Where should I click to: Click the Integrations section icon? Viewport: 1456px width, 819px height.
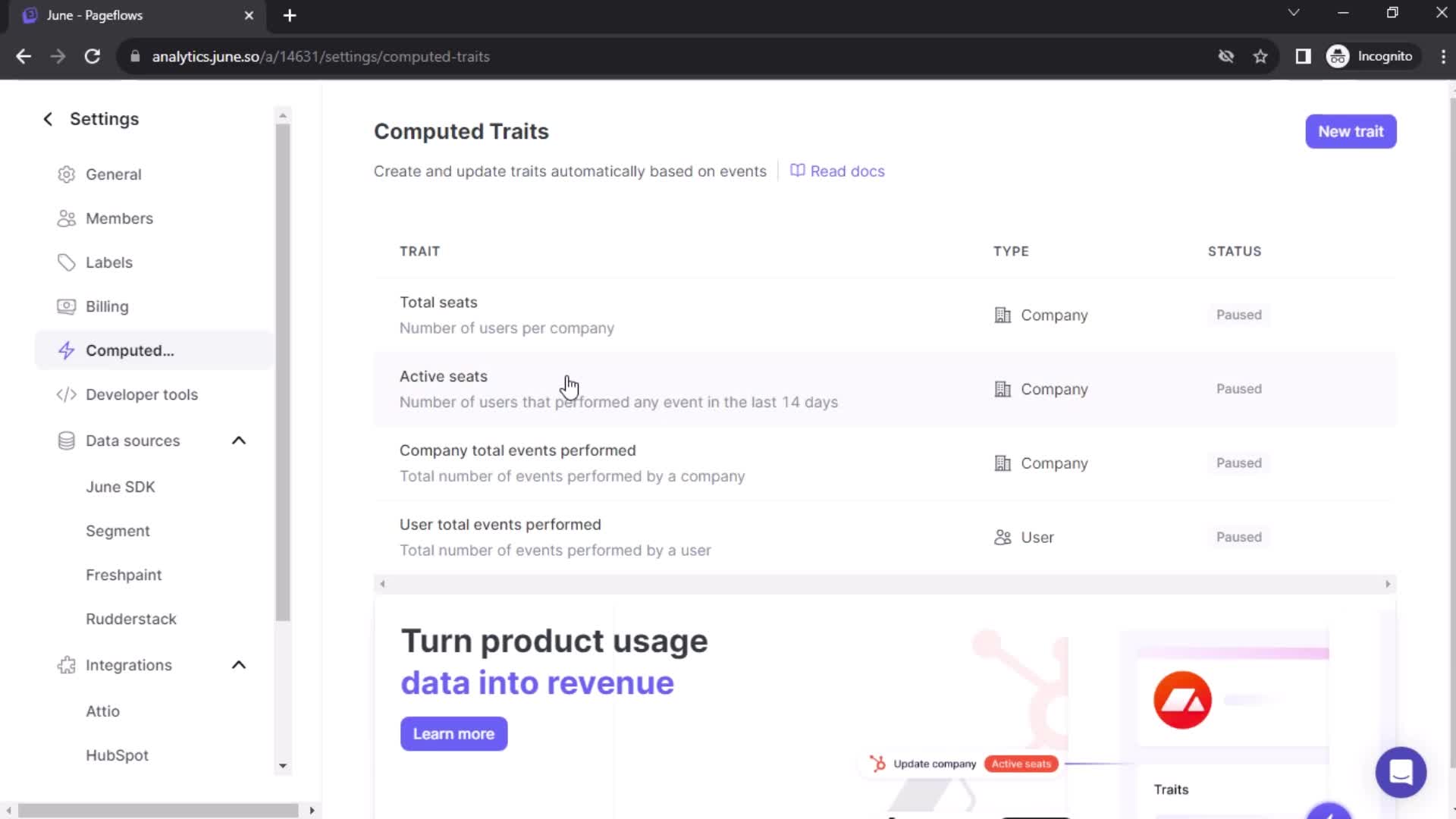tap(66, 665)
